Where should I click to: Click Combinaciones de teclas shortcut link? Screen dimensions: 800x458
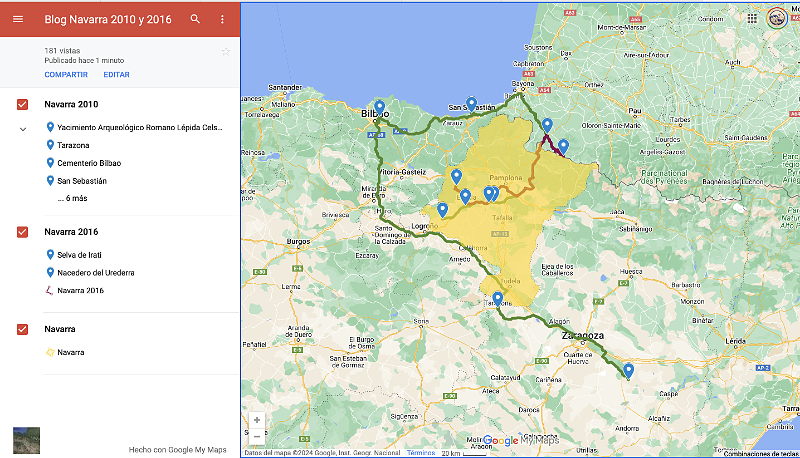(761, 454)
